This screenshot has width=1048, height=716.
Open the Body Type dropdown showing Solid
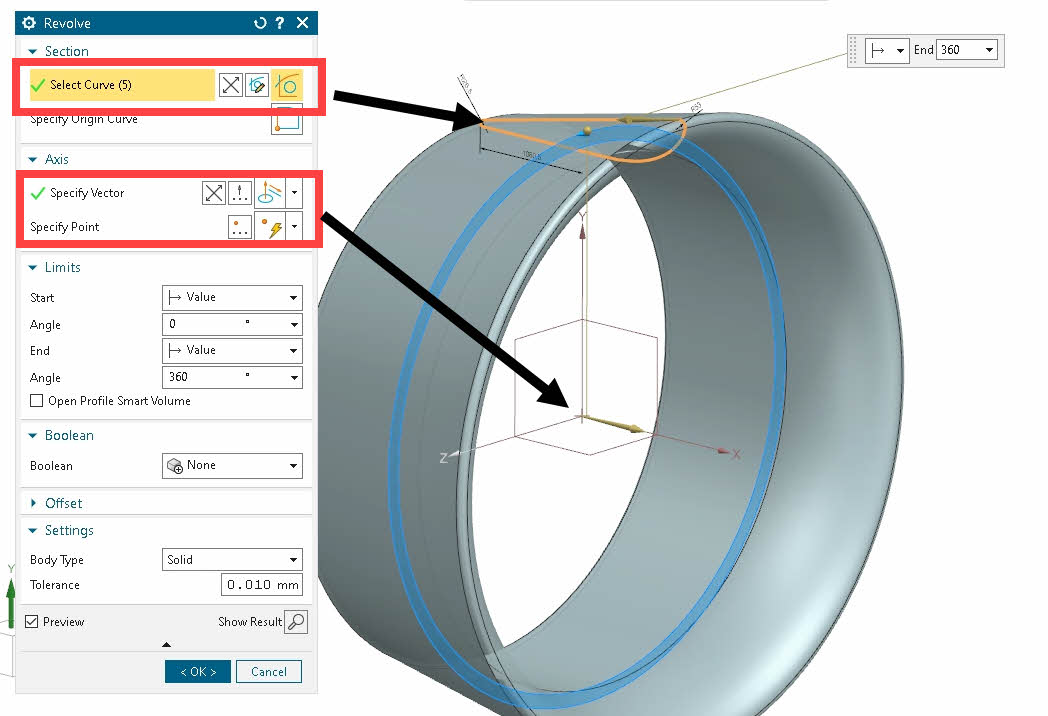[x=231, y=559]
